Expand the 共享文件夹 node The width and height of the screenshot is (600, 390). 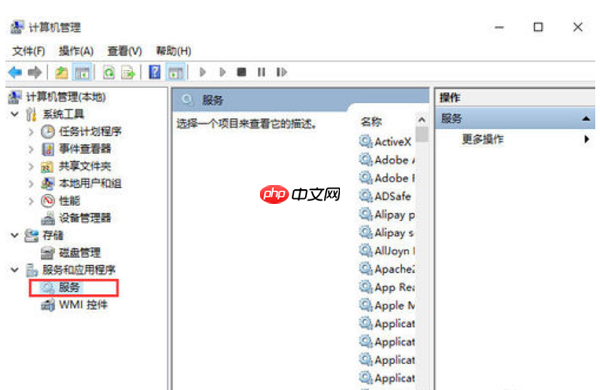[x=31, y=166]
